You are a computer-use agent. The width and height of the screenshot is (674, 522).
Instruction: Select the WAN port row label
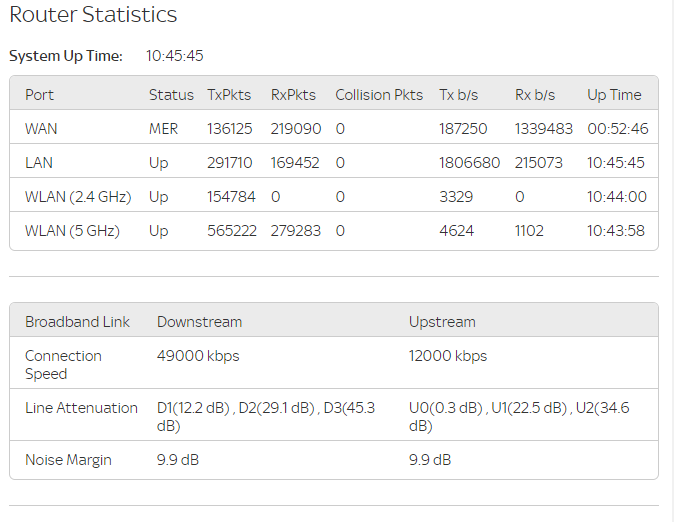tap(42, 129)
